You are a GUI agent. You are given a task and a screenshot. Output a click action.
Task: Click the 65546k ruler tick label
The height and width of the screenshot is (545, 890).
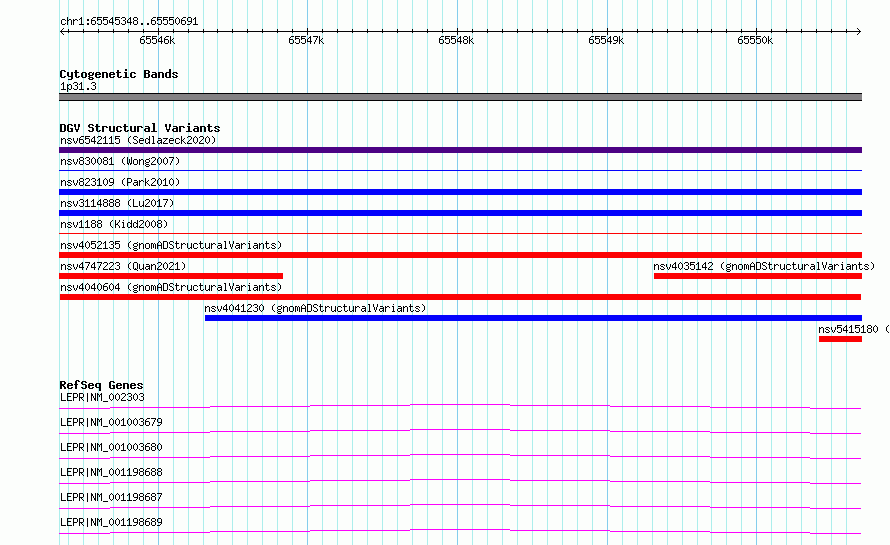[x=157, y=40]
